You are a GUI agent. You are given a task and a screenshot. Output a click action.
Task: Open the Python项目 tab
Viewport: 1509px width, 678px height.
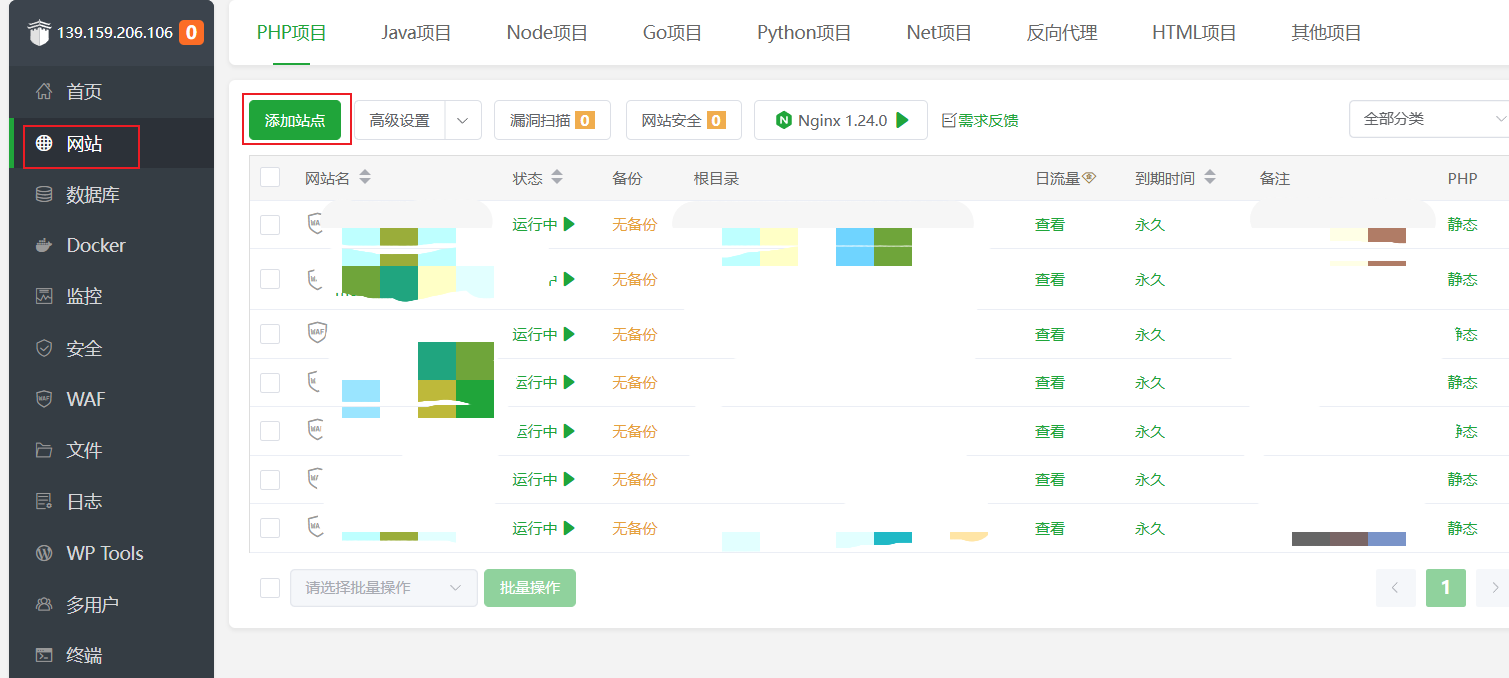804,33
